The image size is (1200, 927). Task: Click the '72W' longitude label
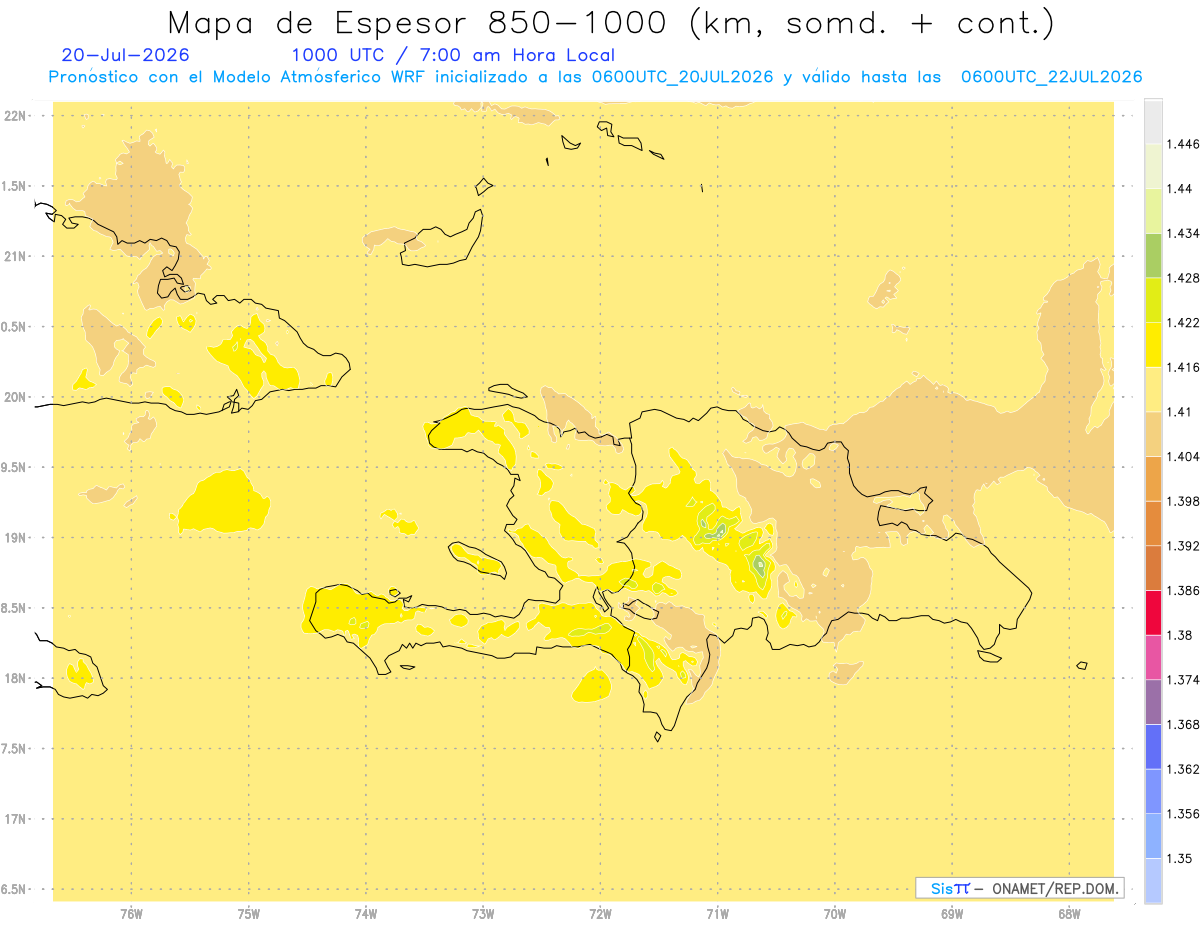(x=601, y=914)
